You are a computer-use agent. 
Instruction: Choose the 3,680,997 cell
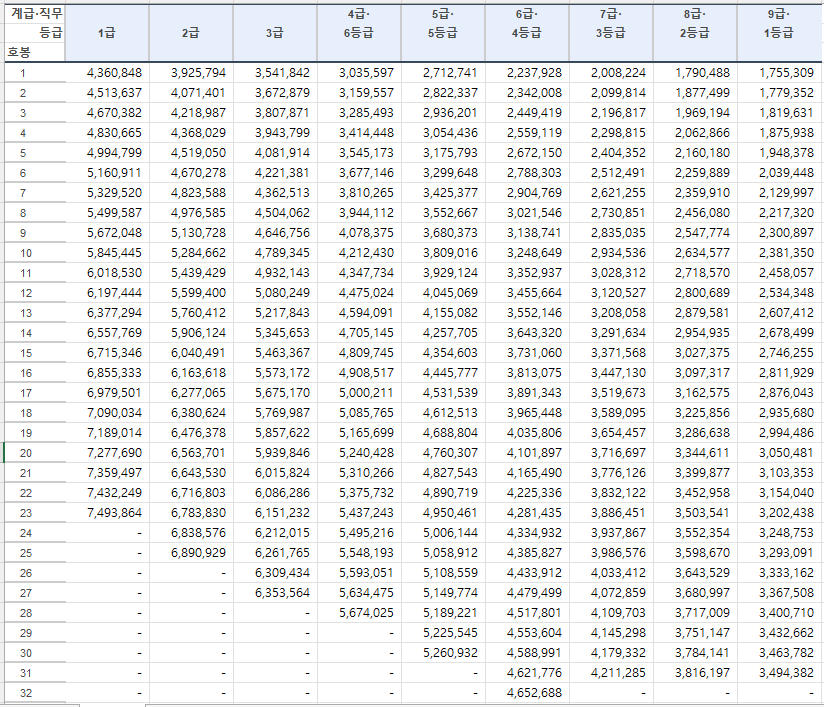point(696,592)
